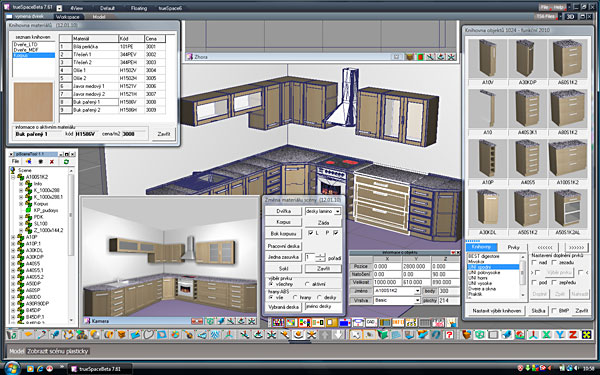Enable the BMP checkbox
This screenshot has height=375, width=600.
554,311
